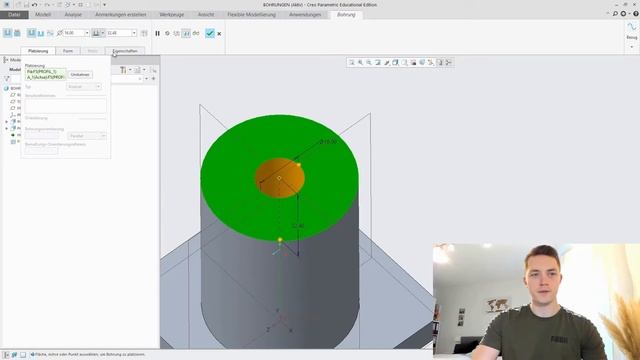The width and height of the screenshot is (640, 360).
Task: Click the lightweight hole icon after depth
Action: tap(144, 33)
